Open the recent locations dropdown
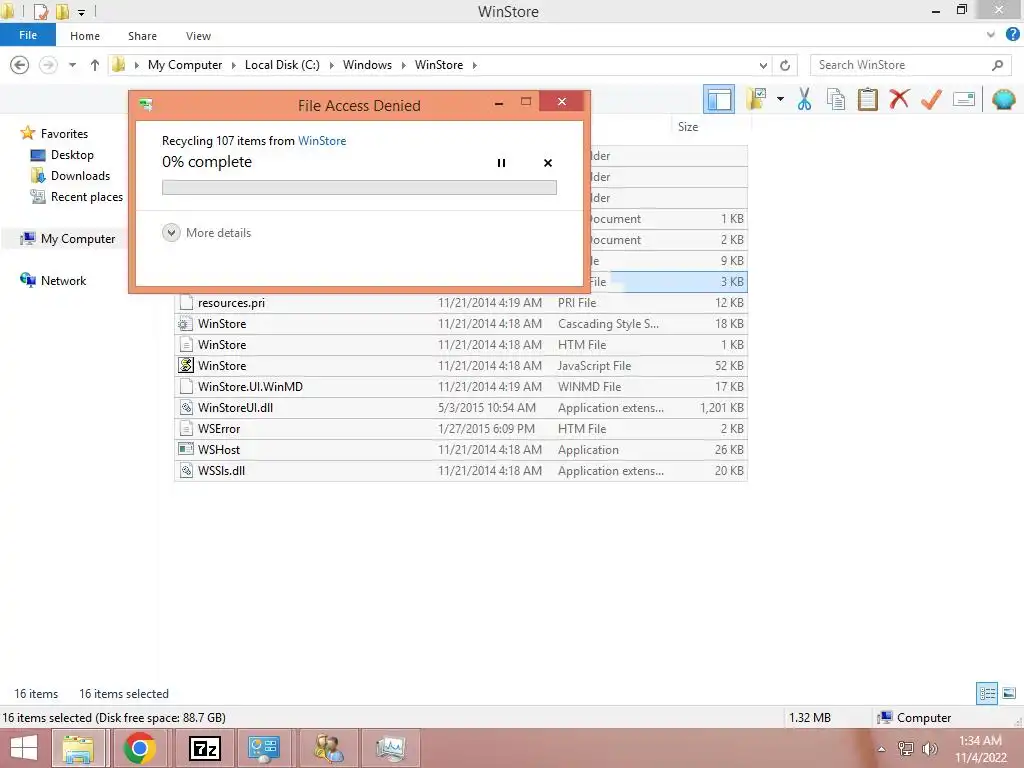 click(72, 65)
